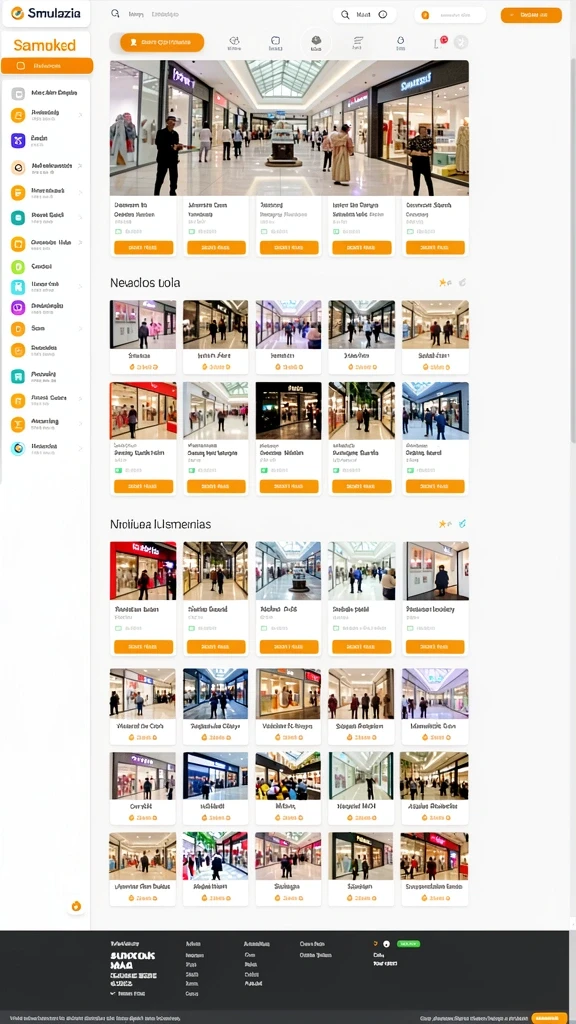Click the orange pill button at header's right end
This screenshot has height=1024, width=576.
[x=531, y=15]
